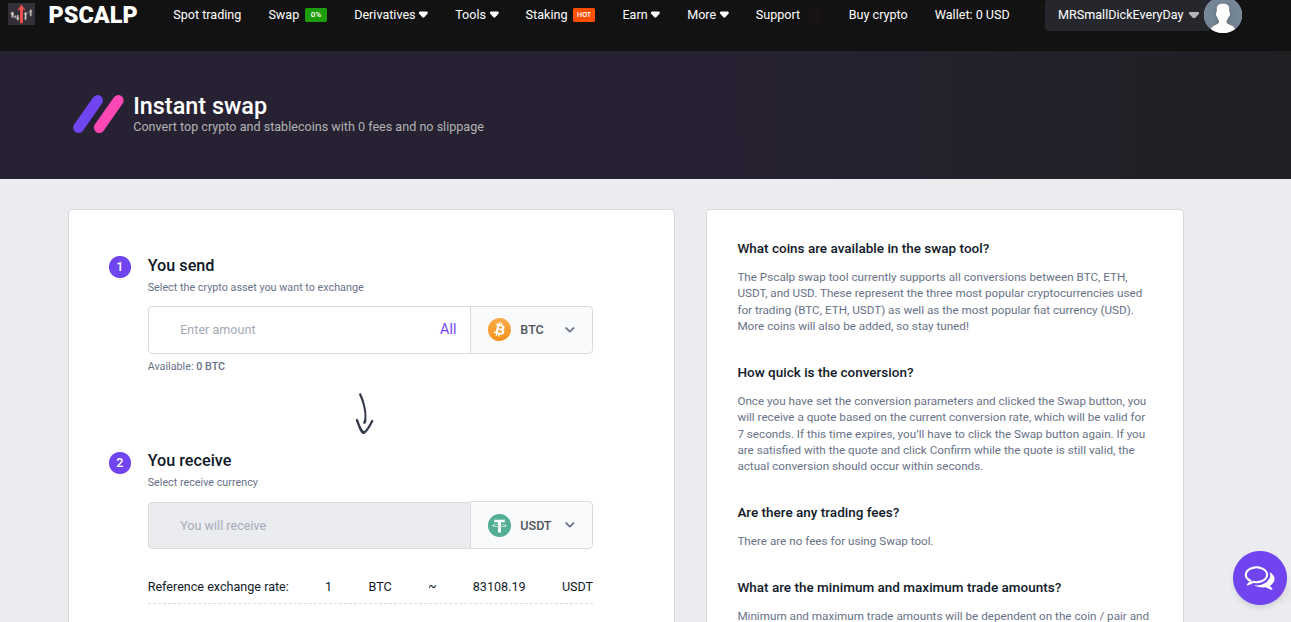
Task: Open the Support page
Action: (x=778, y=15)
